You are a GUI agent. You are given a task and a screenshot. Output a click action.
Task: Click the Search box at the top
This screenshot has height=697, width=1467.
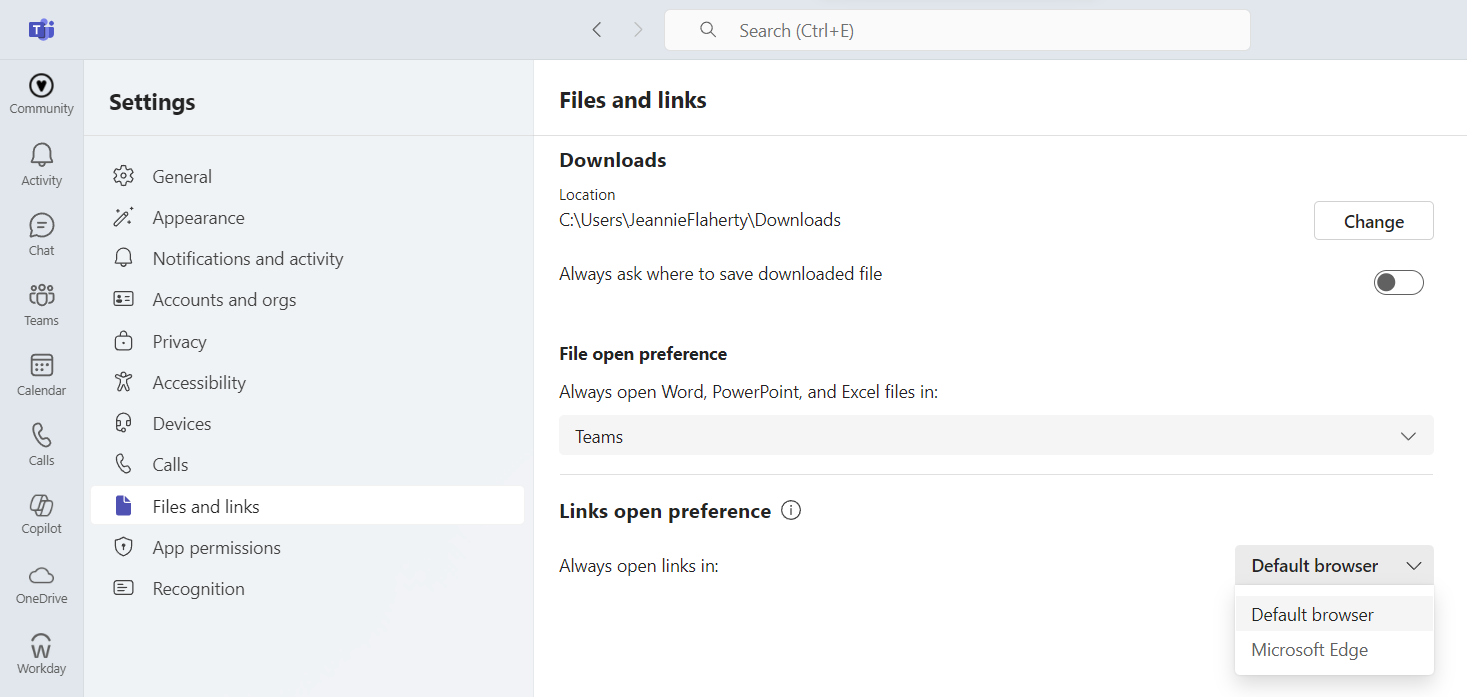tap(957, 30)
